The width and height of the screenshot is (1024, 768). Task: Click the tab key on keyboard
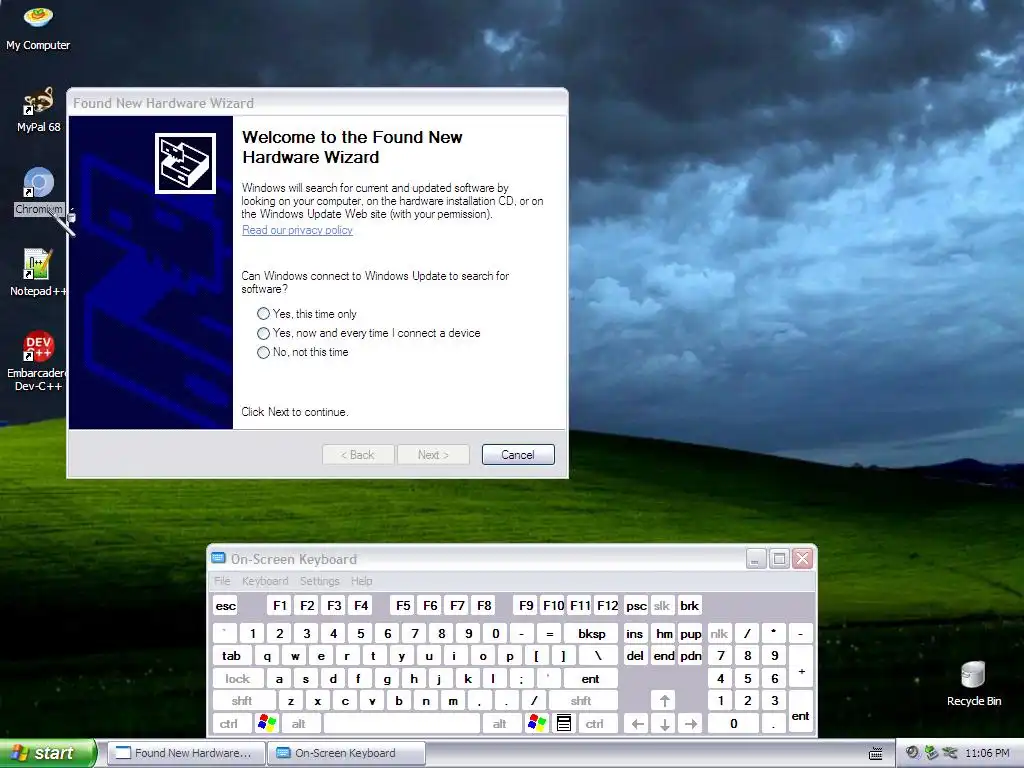point(231,656)
